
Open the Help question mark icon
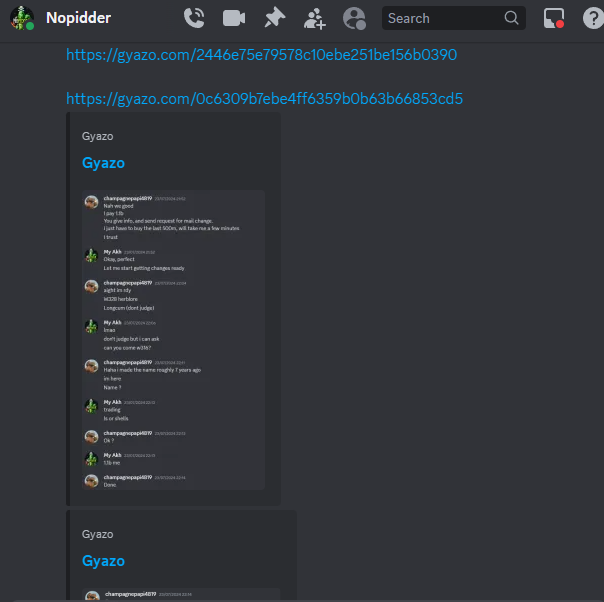coord(593,18)
